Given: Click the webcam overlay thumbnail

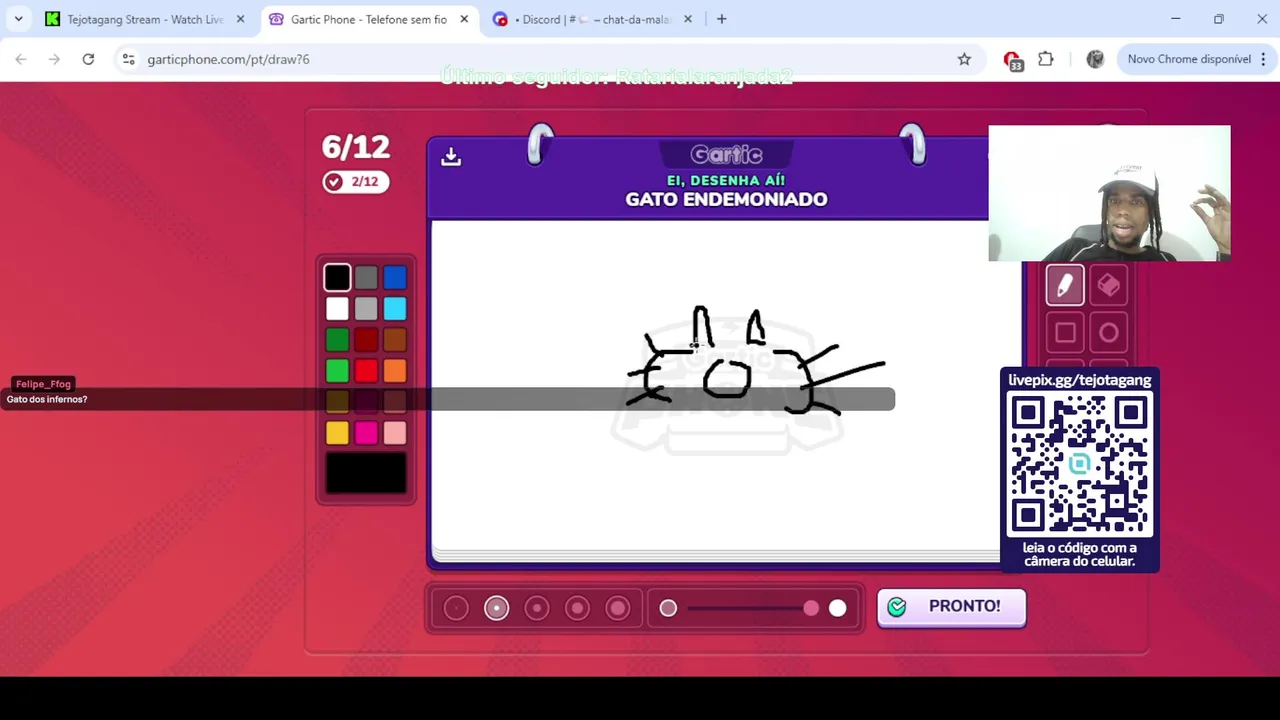Looking at the screenshot, I should pyautogui.click(x=1109, y=193).
